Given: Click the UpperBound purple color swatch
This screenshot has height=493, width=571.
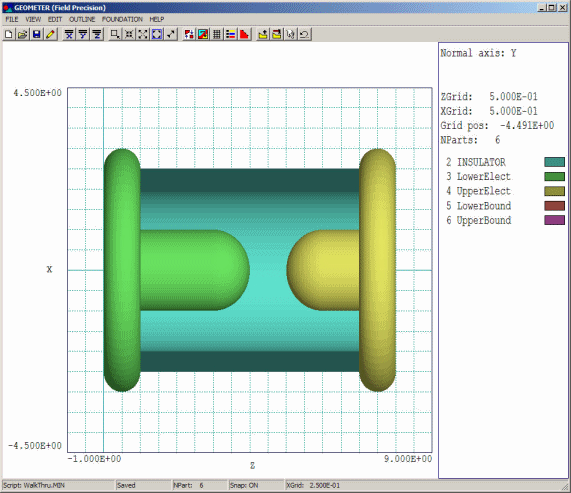Looking at the screenshot, I should tap(555, 220).
